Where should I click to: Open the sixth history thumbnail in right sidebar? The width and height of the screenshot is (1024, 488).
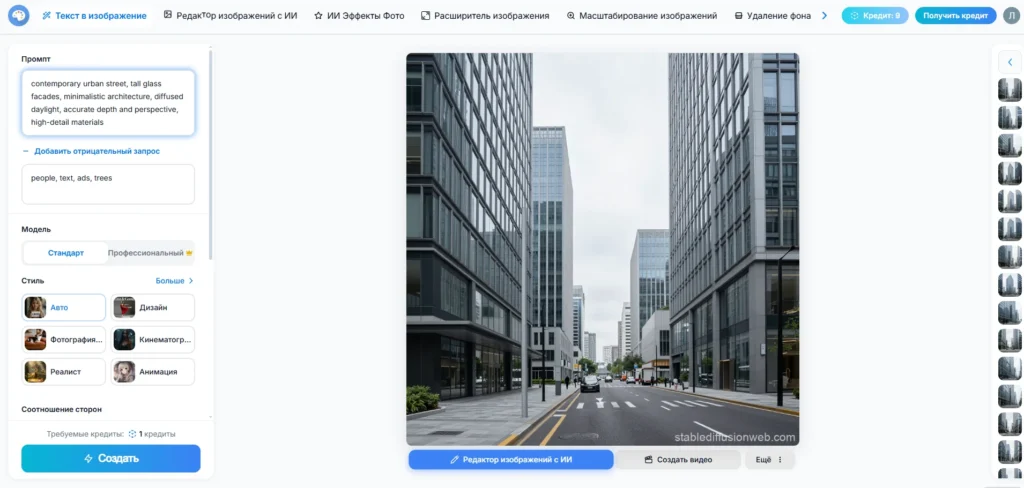point(1010,229)
